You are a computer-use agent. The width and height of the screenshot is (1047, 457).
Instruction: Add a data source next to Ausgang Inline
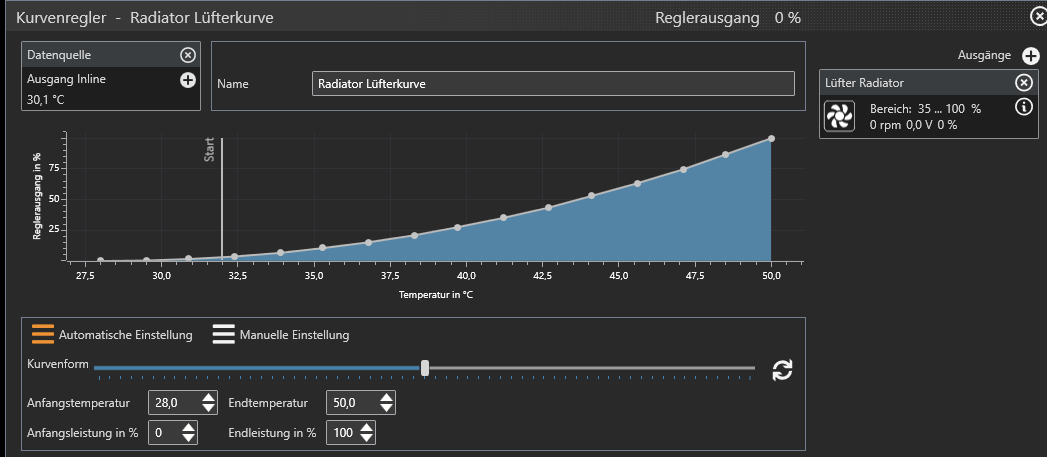coord(188,80)
